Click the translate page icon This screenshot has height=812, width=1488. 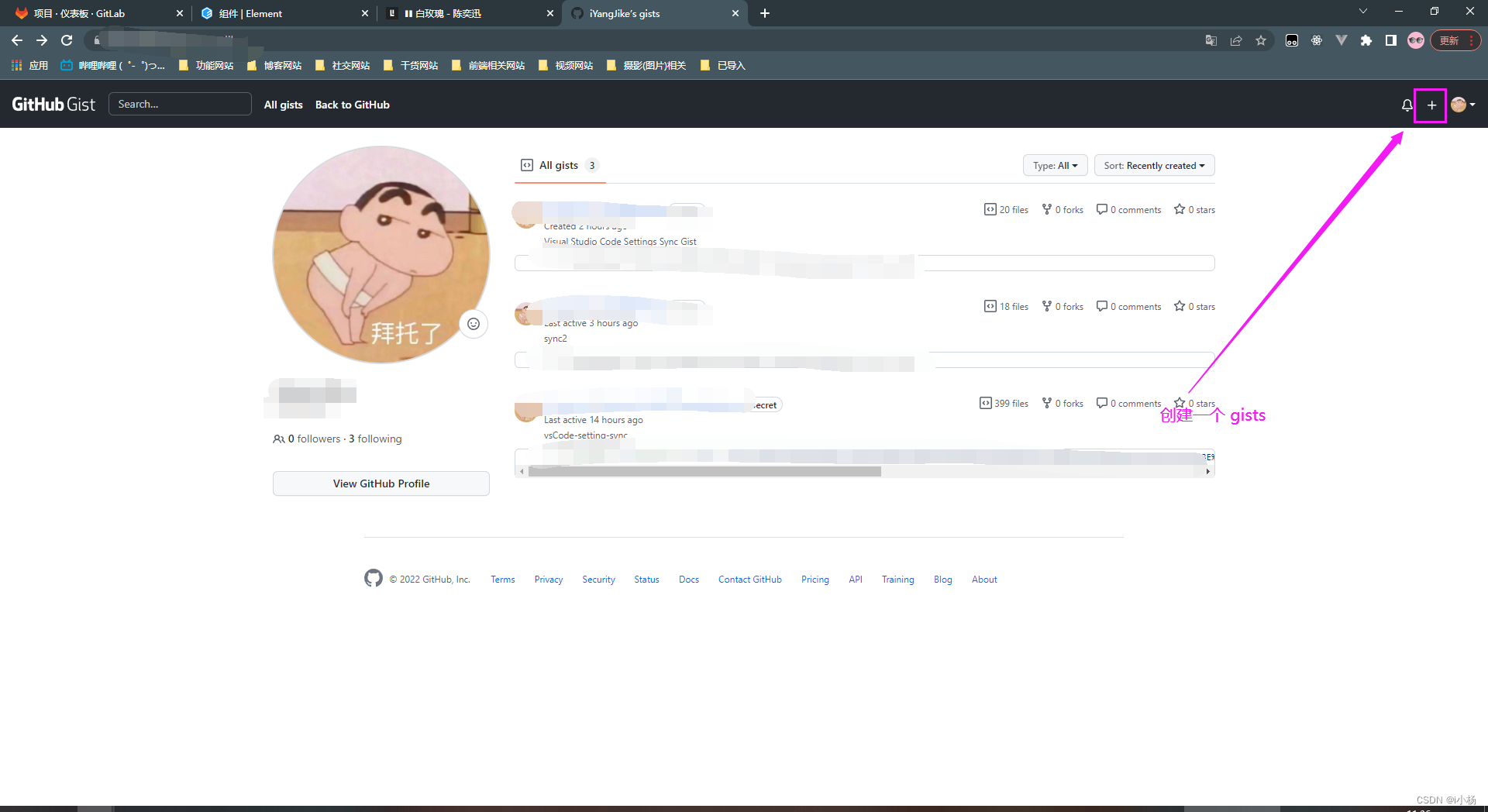click(1211, 40)
